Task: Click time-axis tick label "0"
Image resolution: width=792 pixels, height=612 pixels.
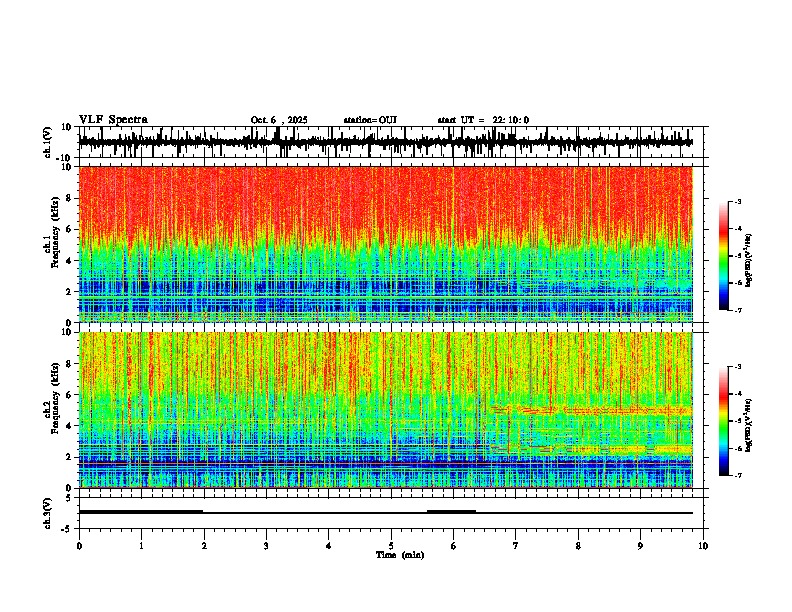Action: pyautogui.click(x=79, y=546)
